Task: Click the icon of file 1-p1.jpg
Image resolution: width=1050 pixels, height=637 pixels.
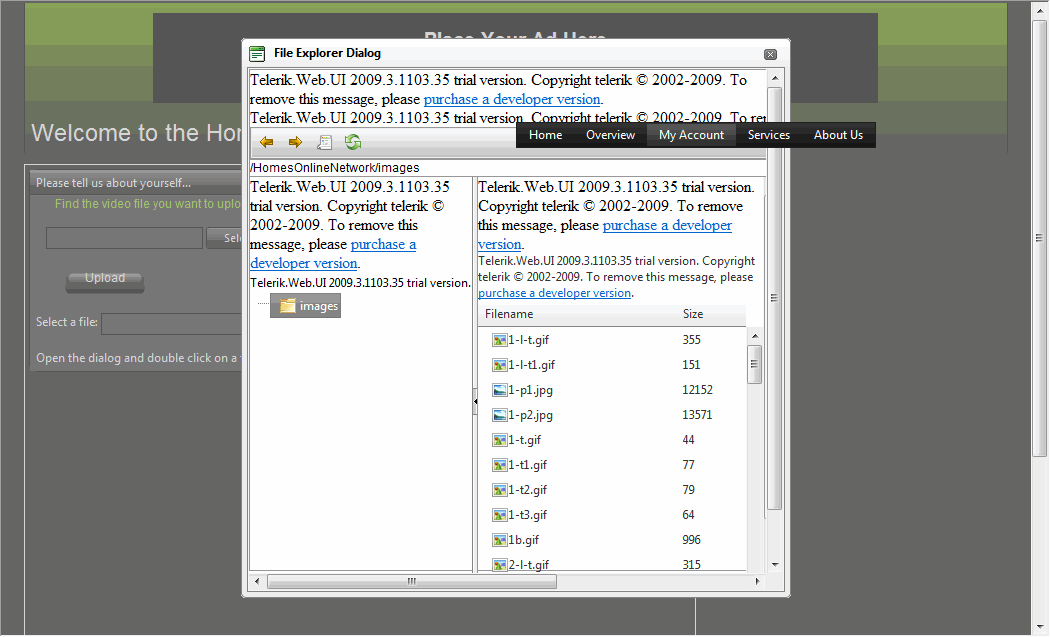Action: pyautogui.click(x=500, y=390)
